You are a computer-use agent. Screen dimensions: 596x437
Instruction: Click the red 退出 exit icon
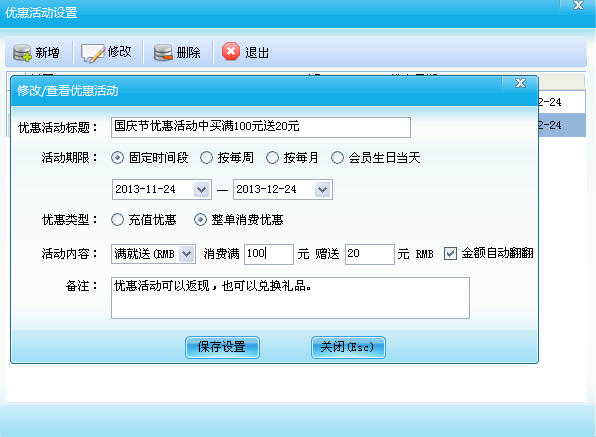point(231,52)
